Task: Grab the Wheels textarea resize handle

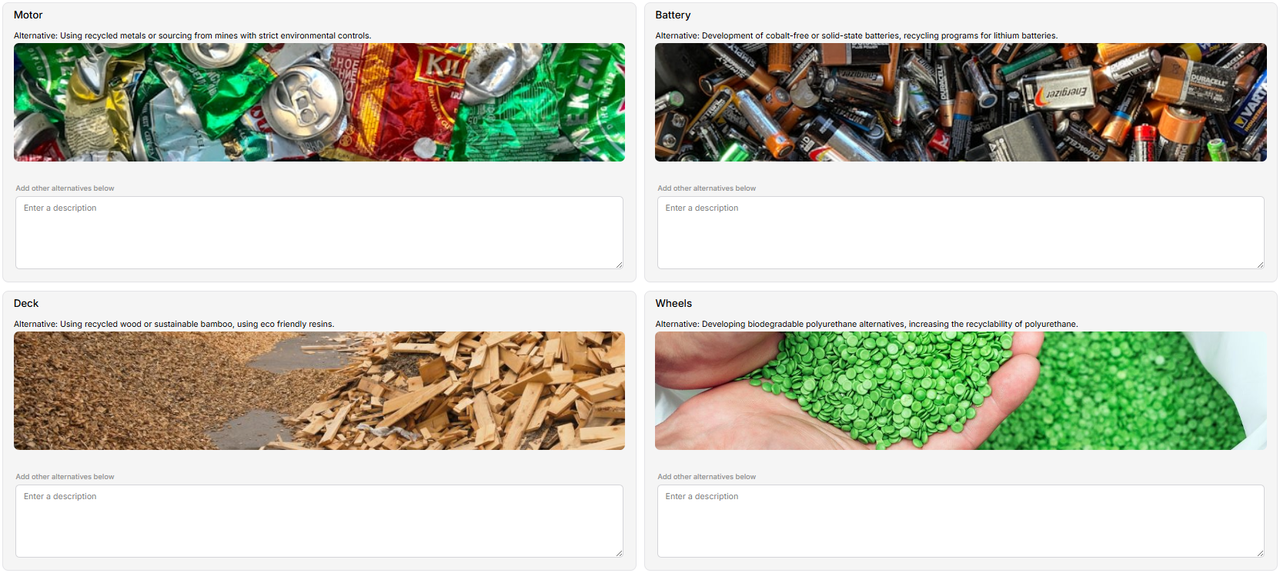Action: click(1260, 553)
